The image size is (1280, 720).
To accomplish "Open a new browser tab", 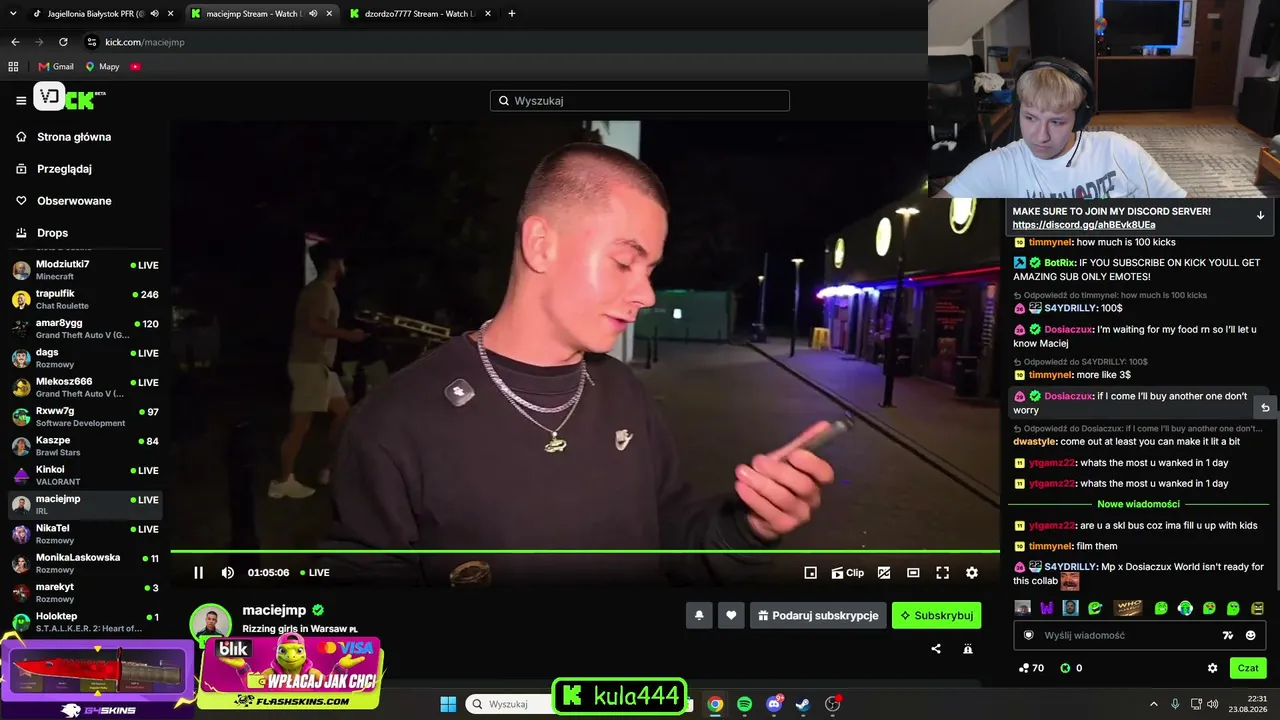I will tap(512, 14).
